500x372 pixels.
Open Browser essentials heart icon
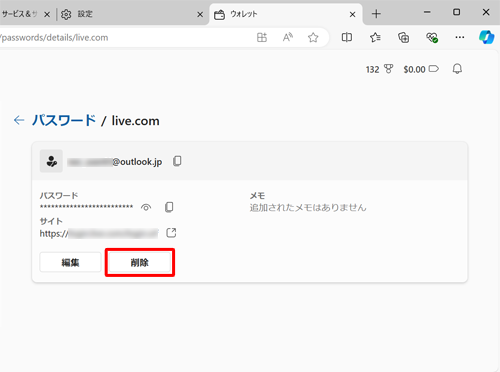(x=432, y=37)
